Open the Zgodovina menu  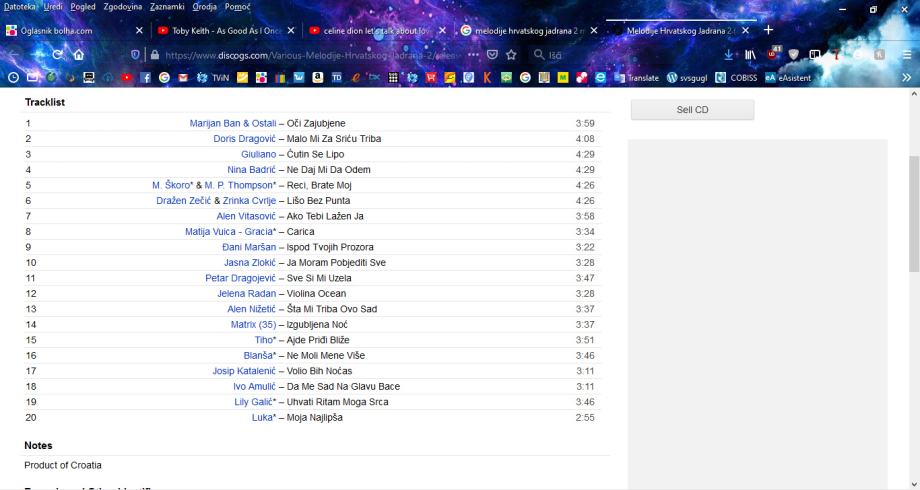pos(123,6)
